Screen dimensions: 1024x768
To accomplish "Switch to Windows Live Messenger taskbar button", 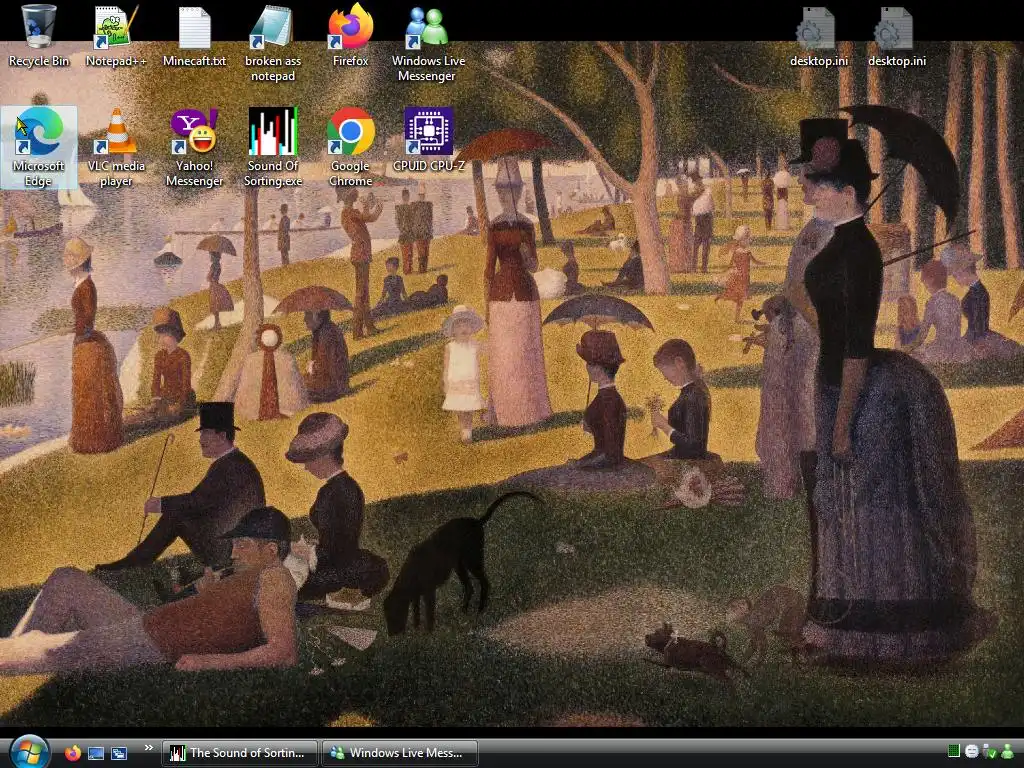I will (x=400, y=753).
